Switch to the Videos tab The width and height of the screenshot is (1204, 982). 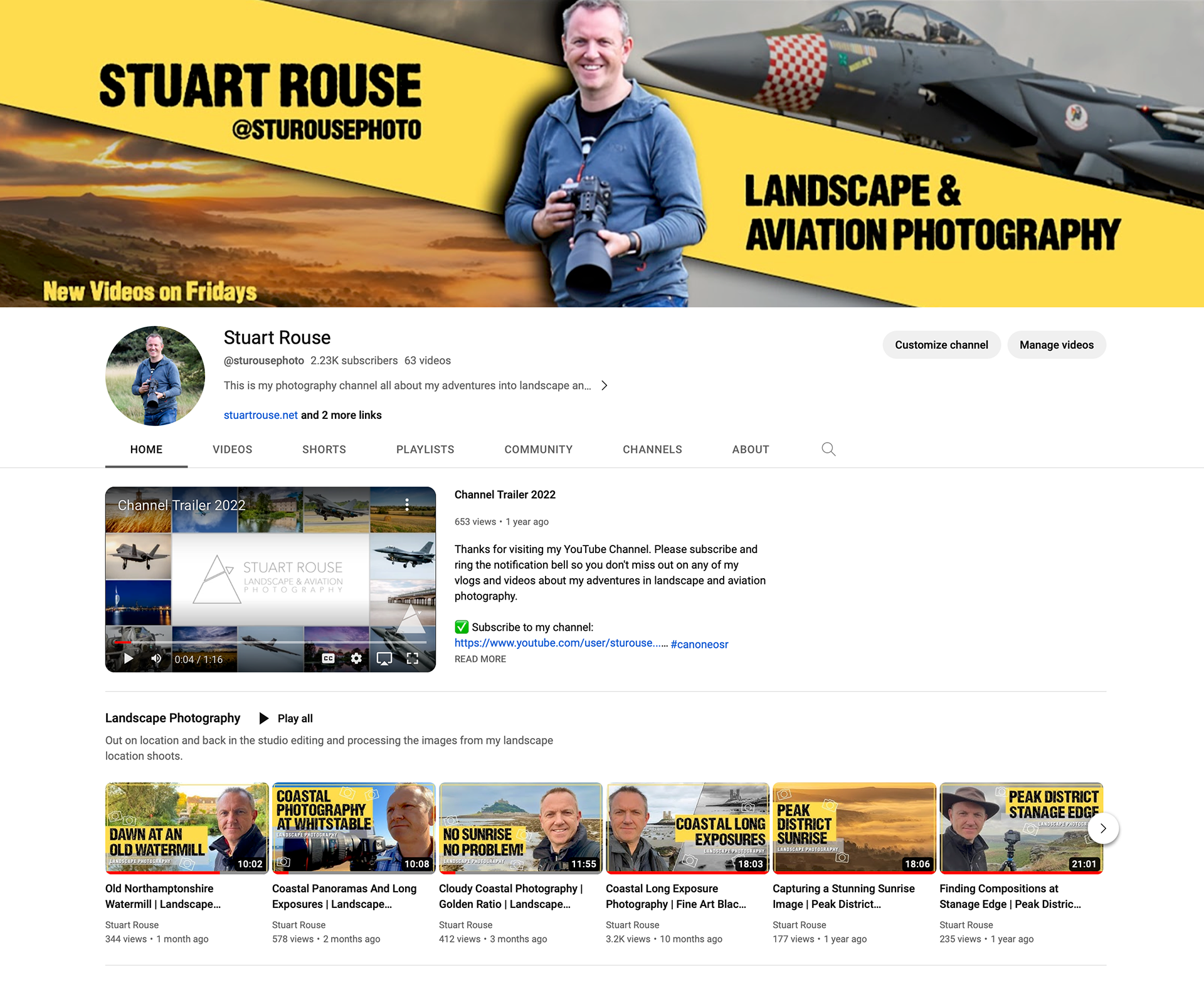pos(232,450)
